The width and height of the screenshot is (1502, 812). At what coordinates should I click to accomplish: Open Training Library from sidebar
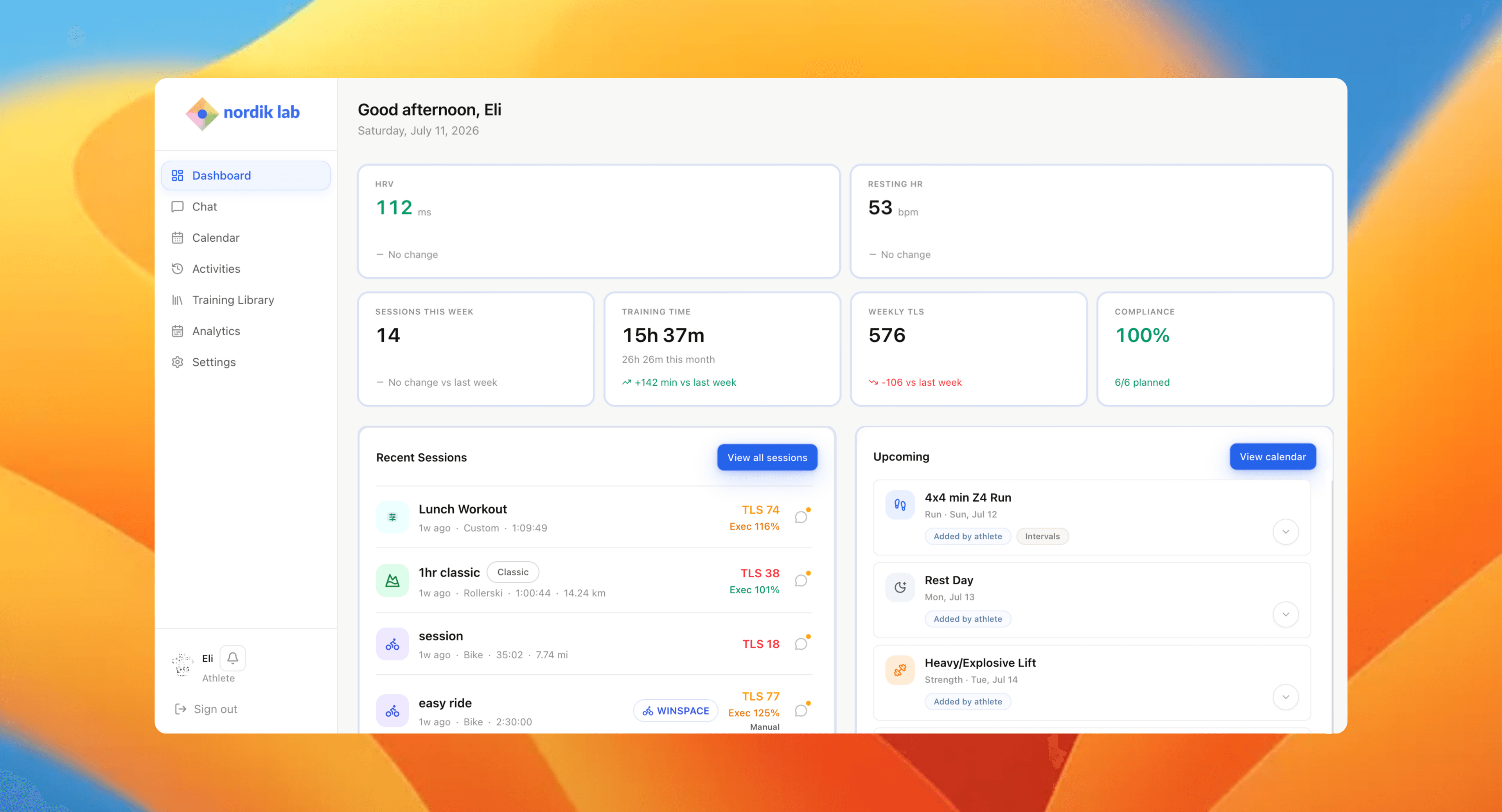246,300
